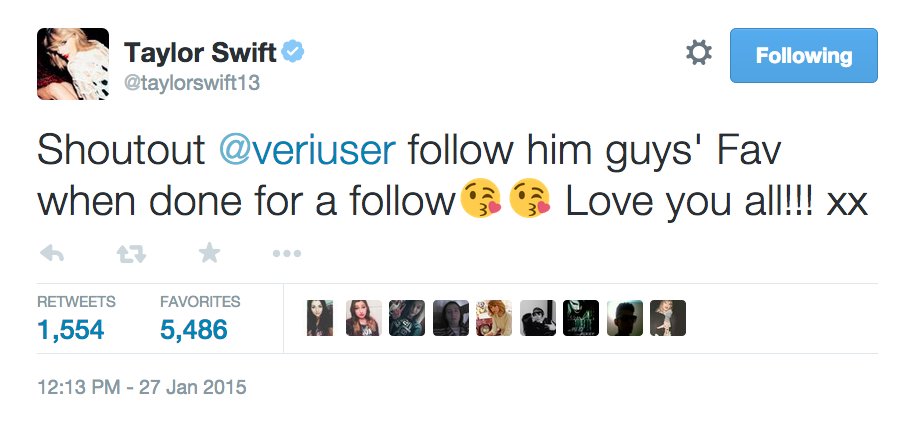This screenshot has width=916, height=435.
Task: Click the last avatar in the favoriters row
Action: [668, 318]
